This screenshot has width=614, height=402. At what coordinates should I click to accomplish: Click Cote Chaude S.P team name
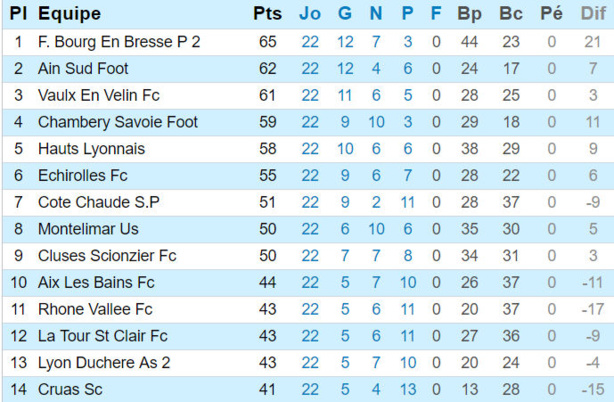tap(99, 202)
